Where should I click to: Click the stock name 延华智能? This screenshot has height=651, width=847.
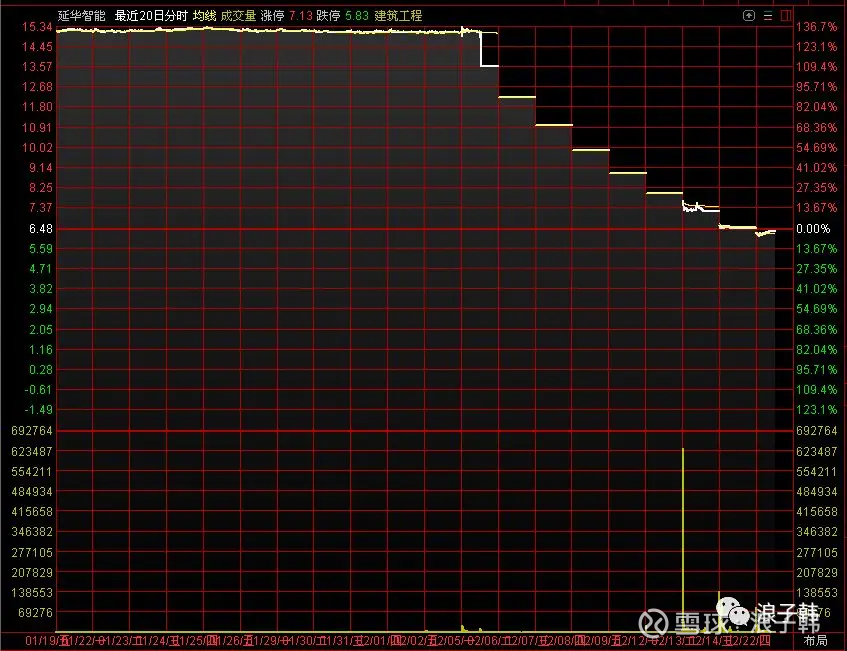82,16
